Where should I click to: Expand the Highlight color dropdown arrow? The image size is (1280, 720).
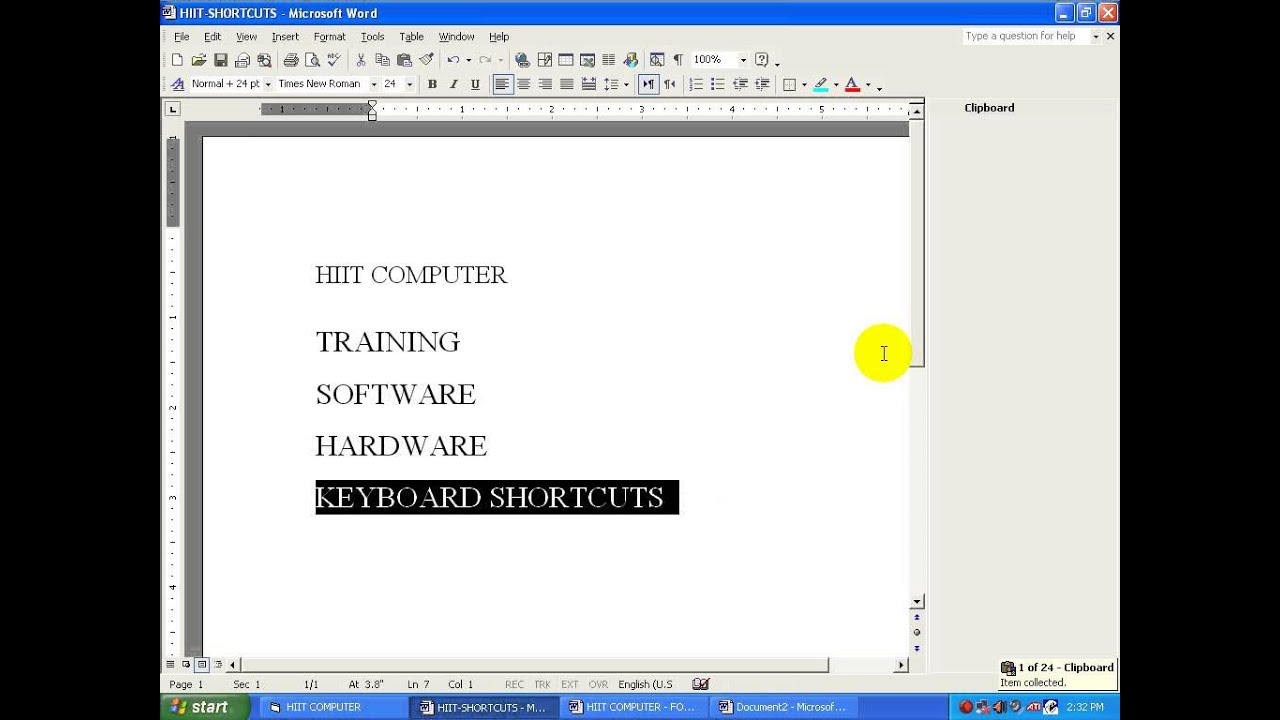coord(835,84)
